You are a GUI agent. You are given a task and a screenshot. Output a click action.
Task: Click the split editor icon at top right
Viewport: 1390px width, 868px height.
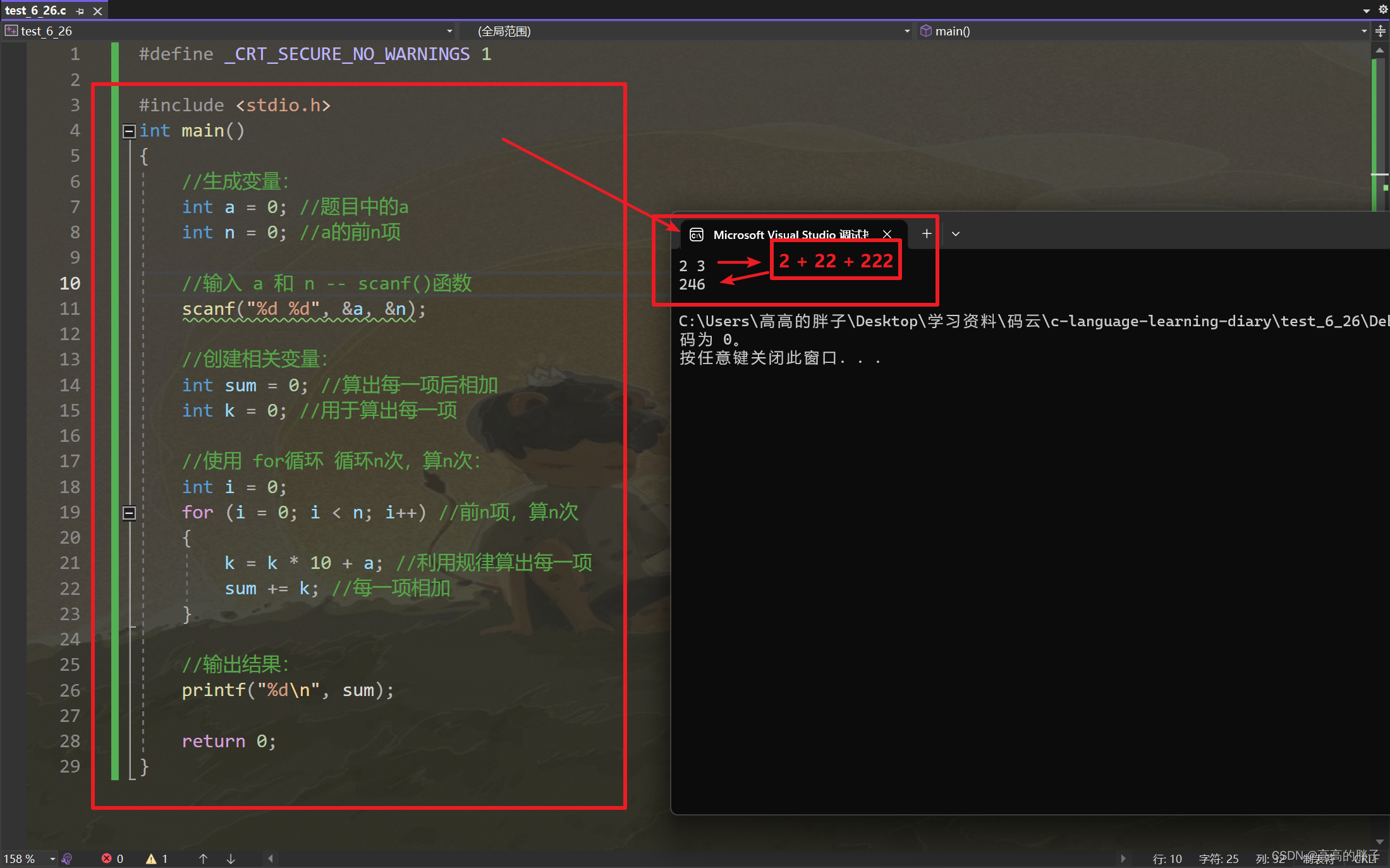click(1381, 30)
